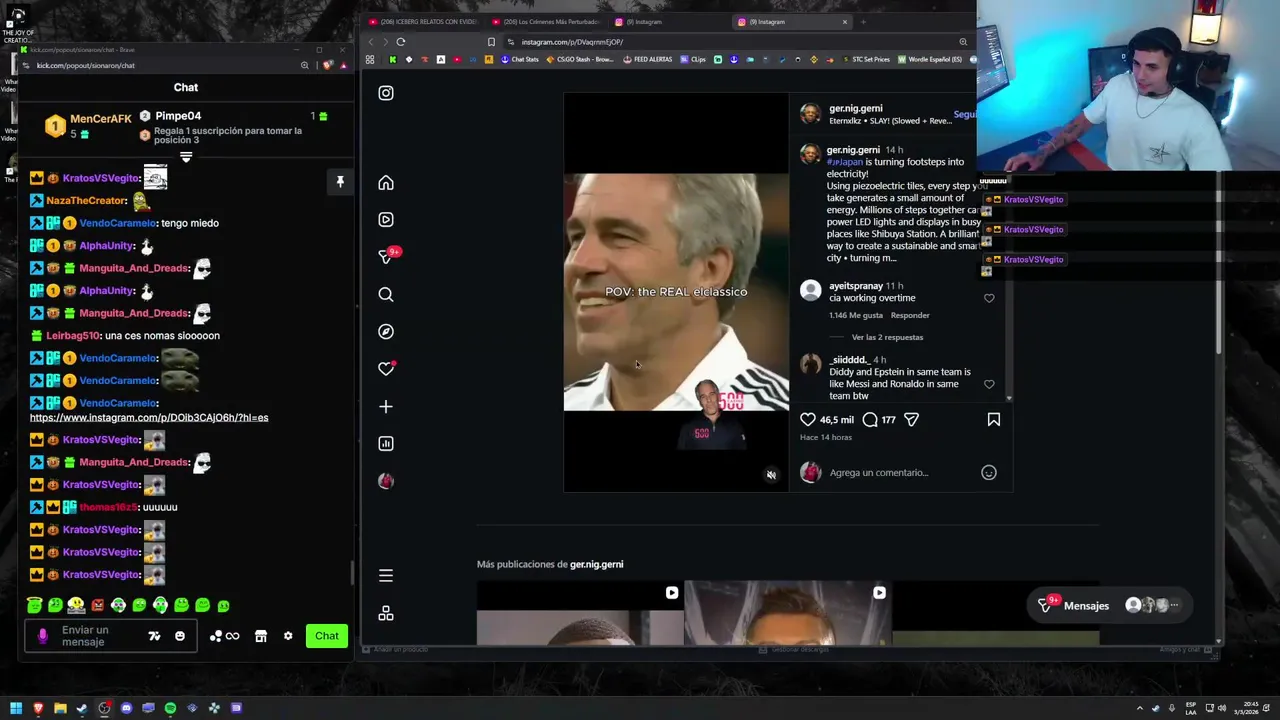Open the Explore compass icon

[x=386, y=332]
